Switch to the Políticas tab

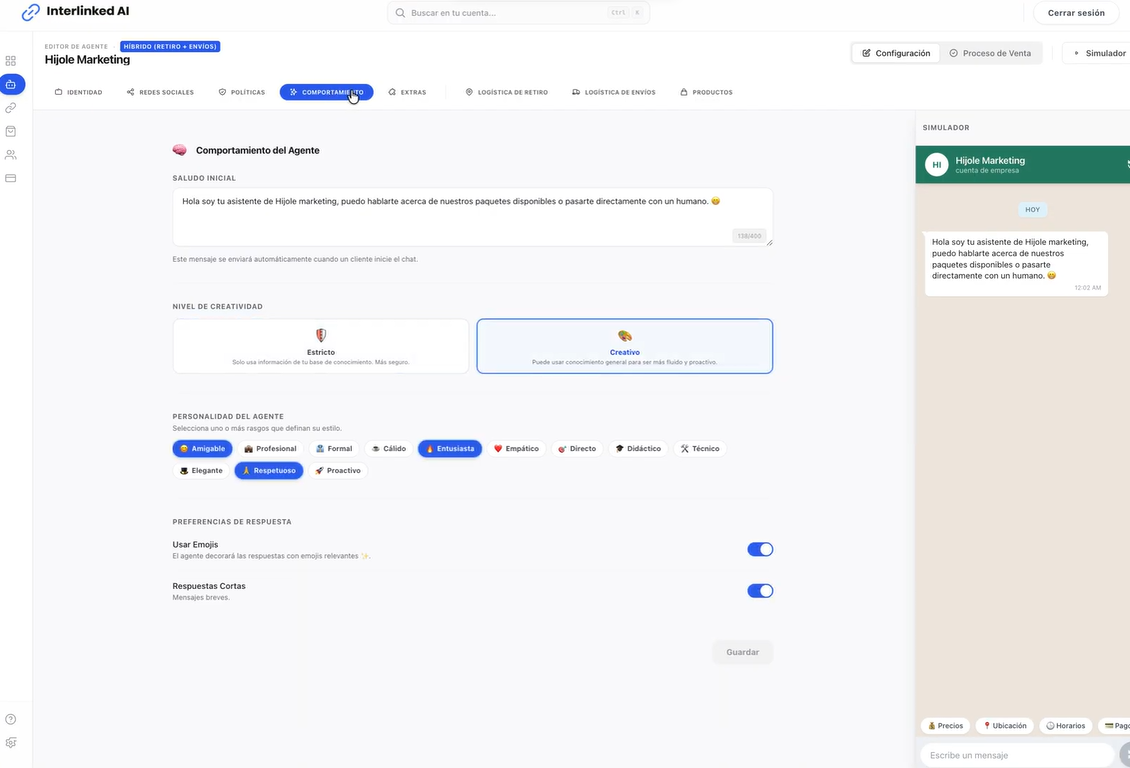tap(241, 91)
